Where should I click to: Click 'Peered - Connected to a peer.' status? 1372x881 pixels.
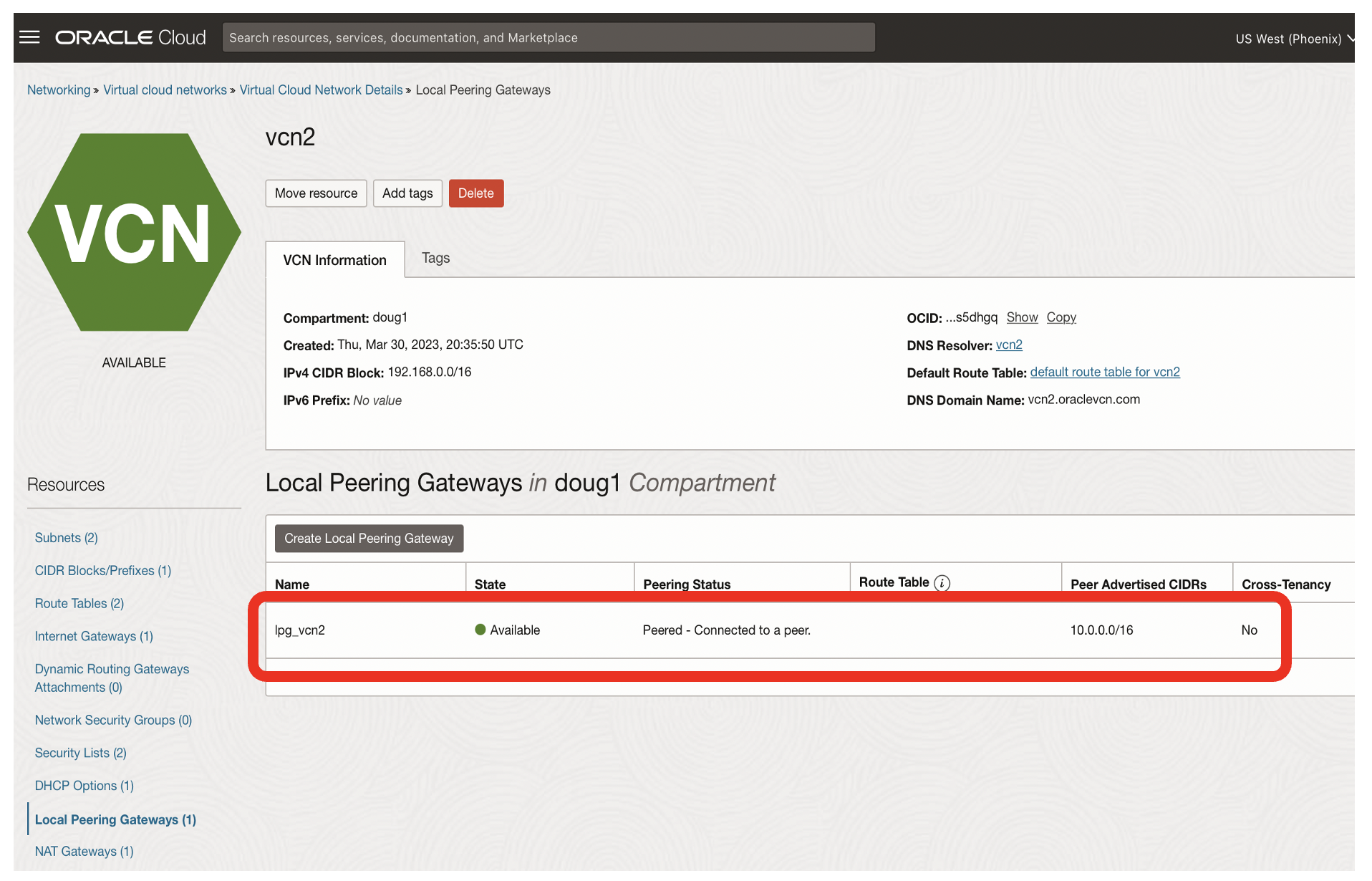coord(727,630)
